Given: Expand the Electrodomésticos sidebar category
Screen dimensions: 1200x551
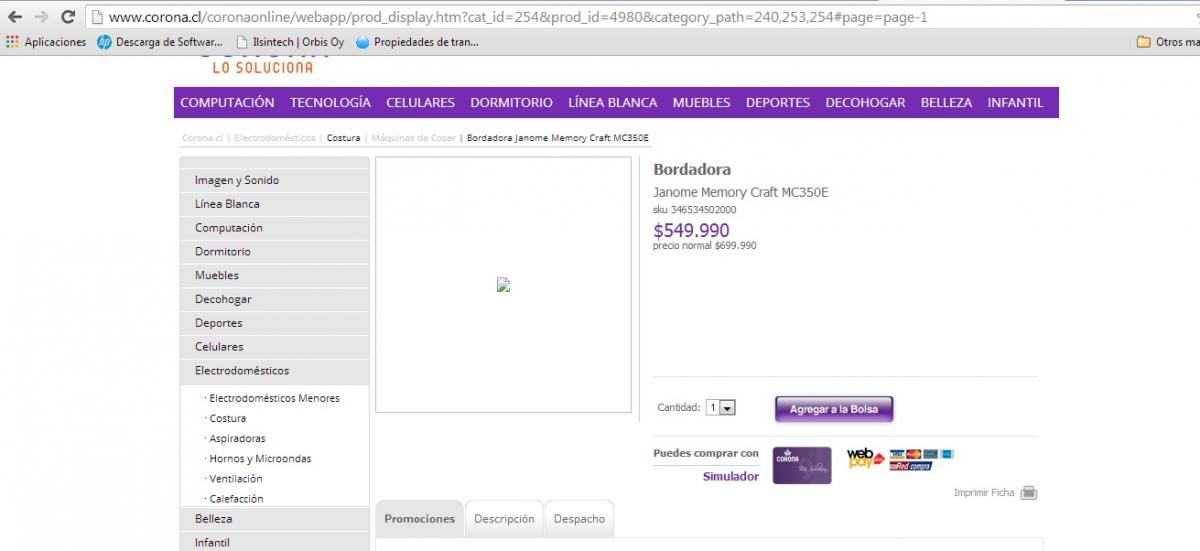Looking at the screenshot, I should [x=242, y=371].
